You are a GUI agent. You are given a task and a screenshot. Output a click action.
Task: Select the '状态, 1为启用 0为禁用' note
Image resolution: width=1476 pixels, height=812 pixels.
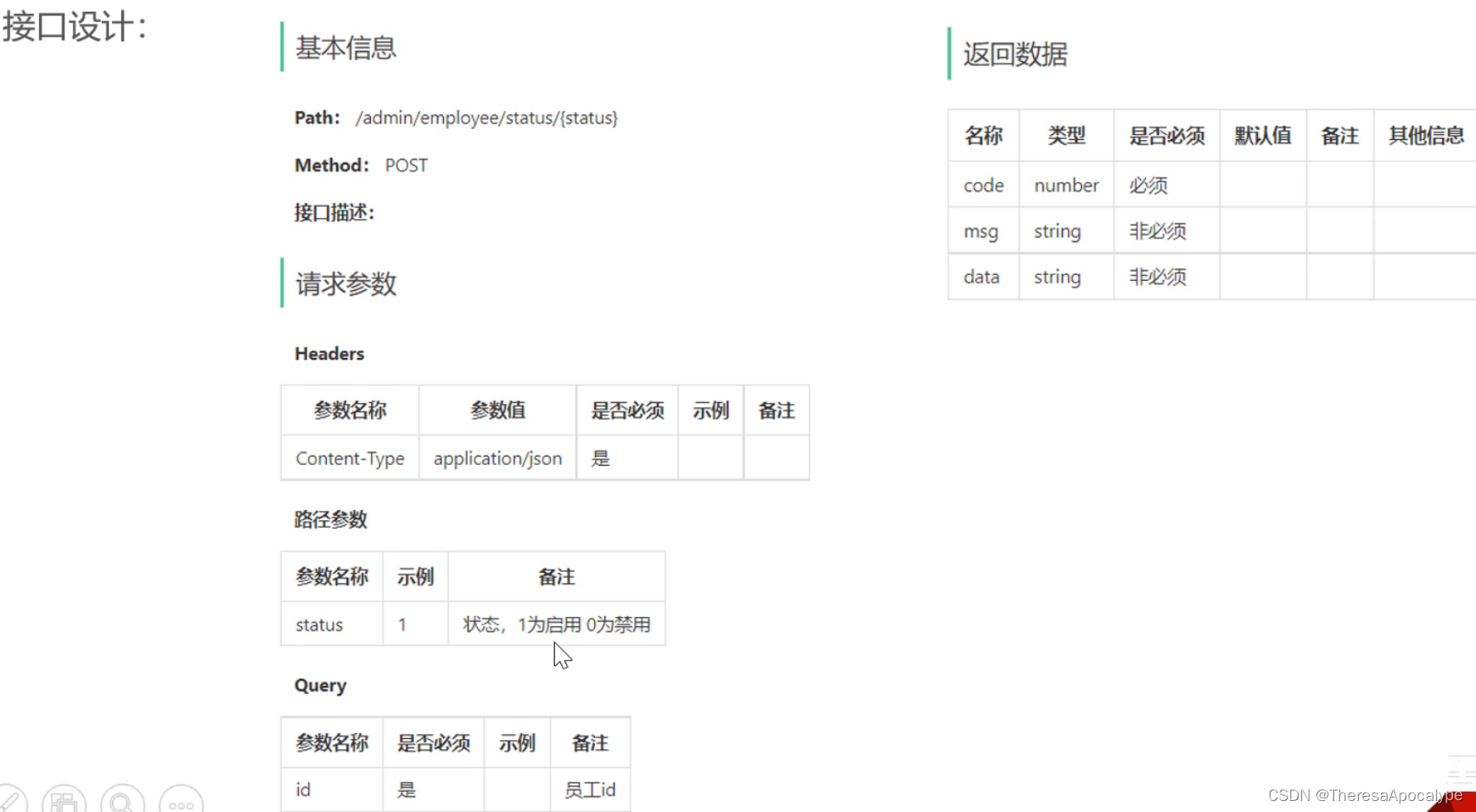[557, 624]
